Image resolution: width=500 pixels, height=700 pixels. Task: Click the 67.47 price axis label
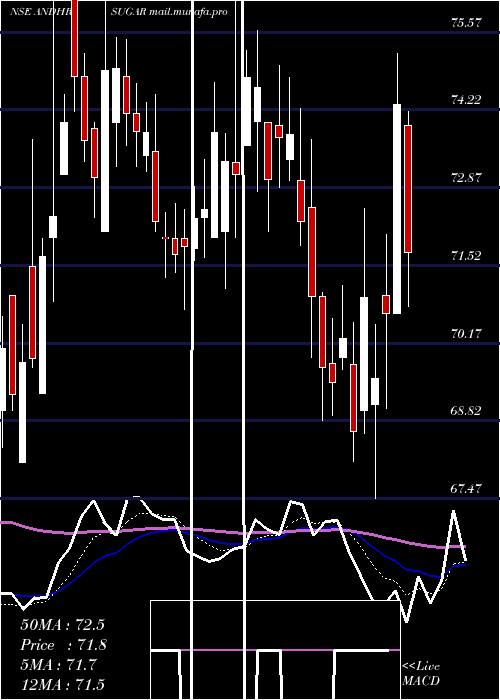coord(466,488)
